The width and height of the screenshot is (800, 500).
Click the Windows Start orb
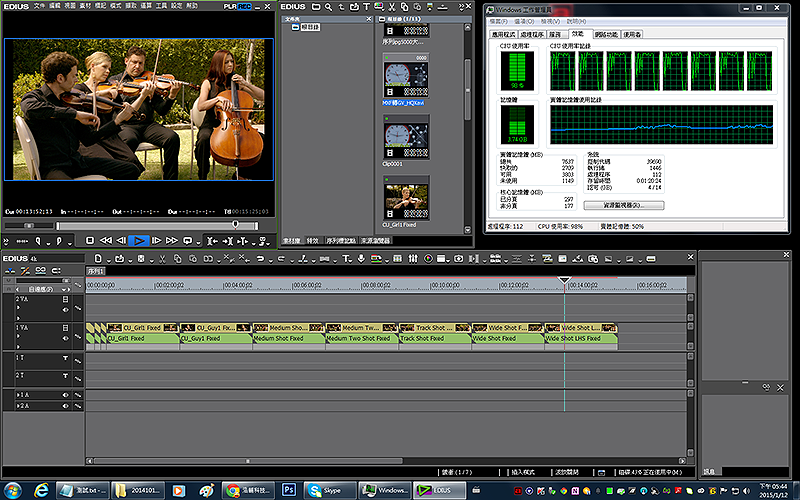pyautogui.click(x=12, y=490)
